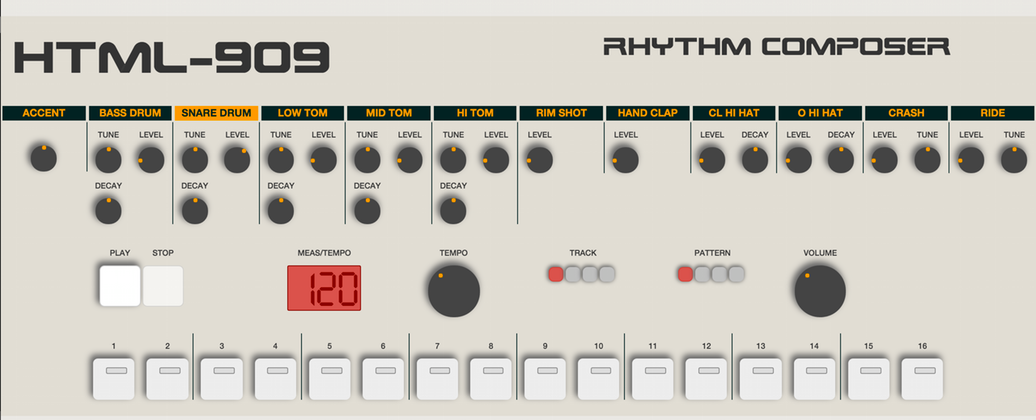1036x420 pixels.
Task: Click the Snare Drum LEVEL knob
Action: pyautogui.click(x=237, y=160)
